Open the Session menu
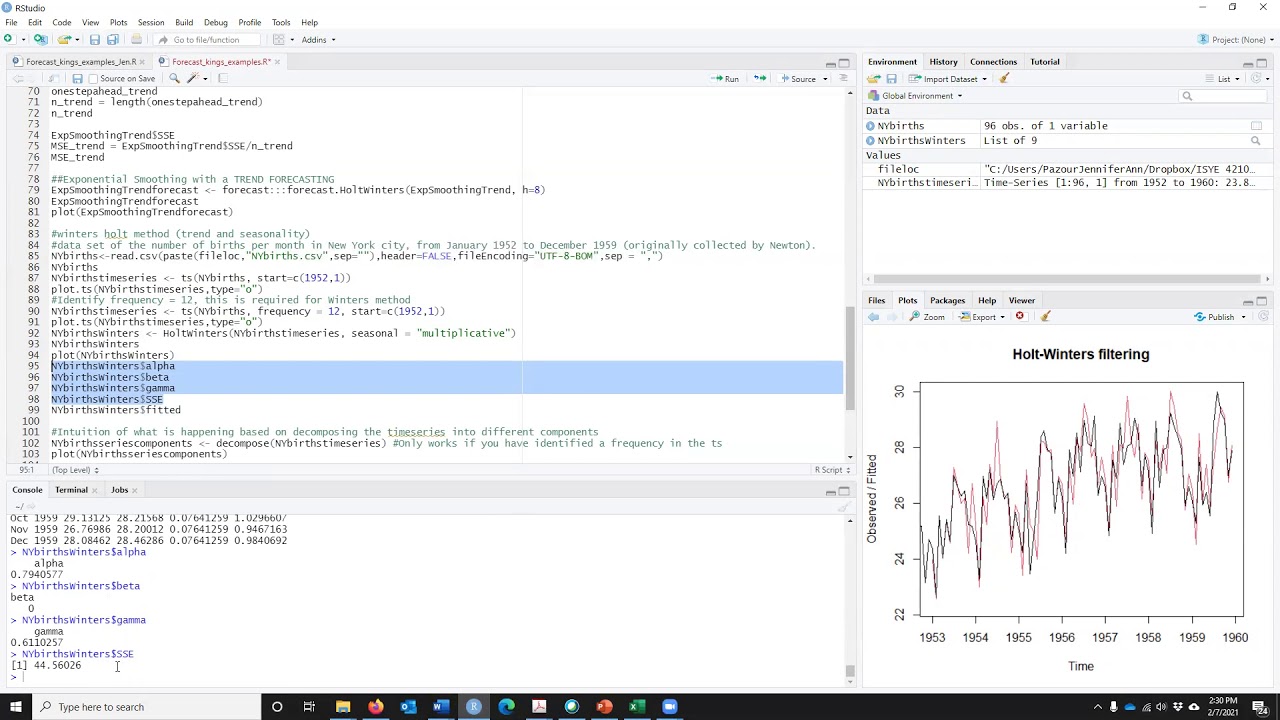1280x720 pixels. click(151, 22)
